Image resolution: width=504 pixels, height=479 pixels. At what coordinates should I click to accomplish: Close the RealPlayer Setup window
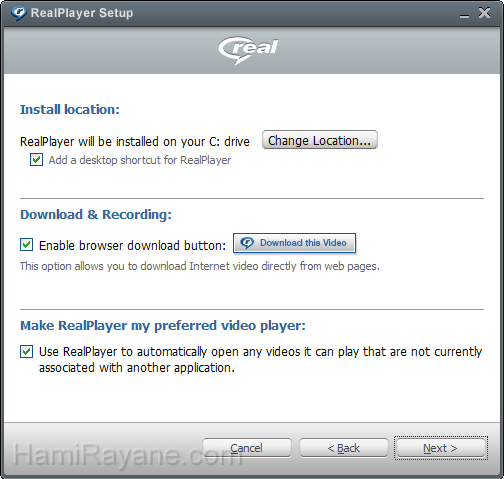coord(484,13)
